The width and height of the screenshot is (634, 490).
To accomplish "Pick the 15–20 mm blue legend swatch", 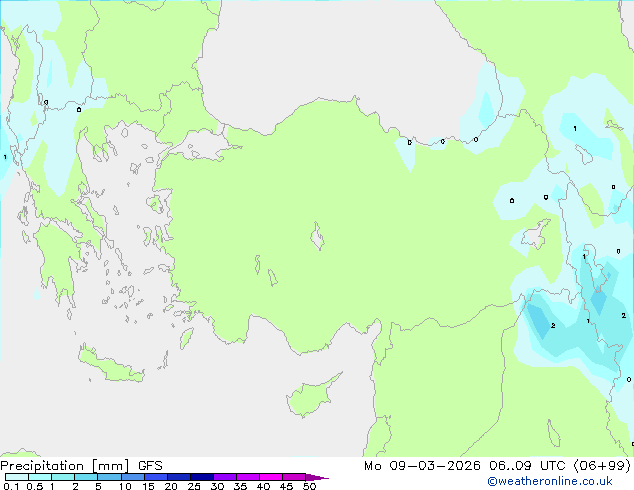I will [156, 477].
